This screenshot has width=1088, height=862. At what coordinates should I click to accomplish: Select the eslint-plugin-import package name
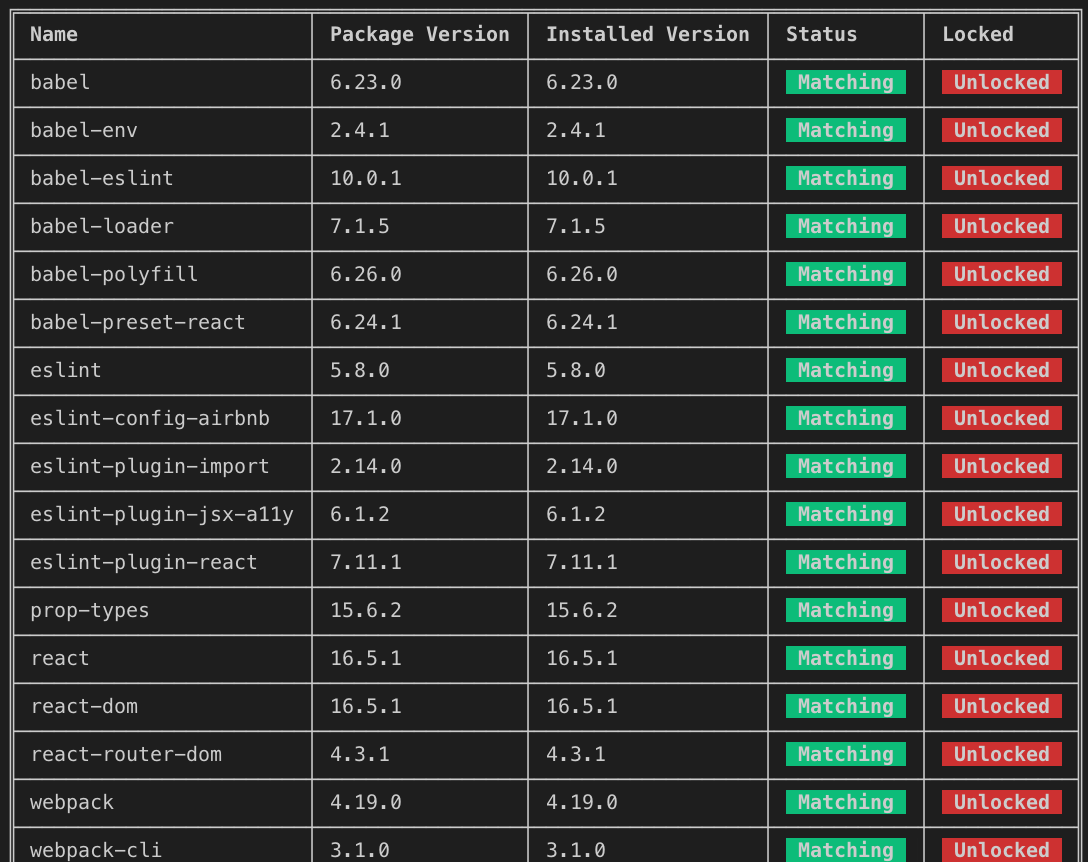click(150, 466)
